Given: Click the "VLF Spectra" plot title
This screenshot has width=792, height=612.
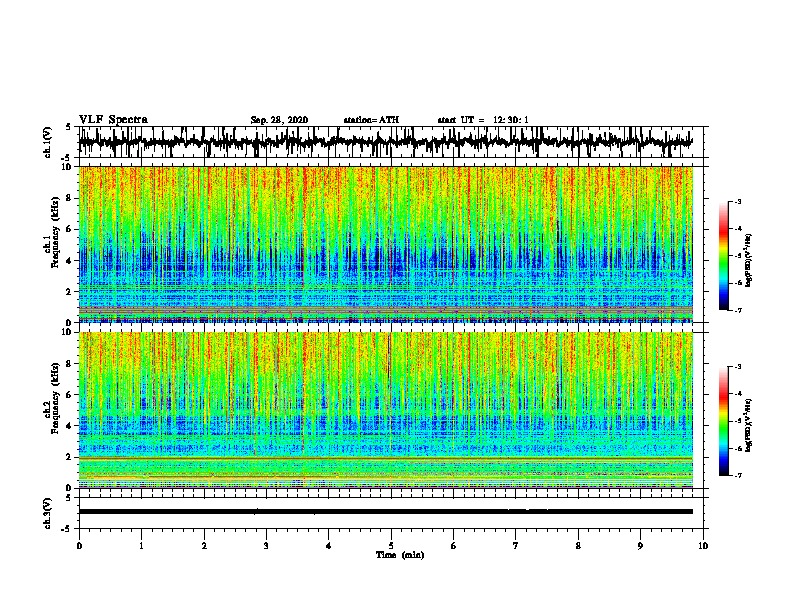Looking at the screenshot, I should click(113, 120).
